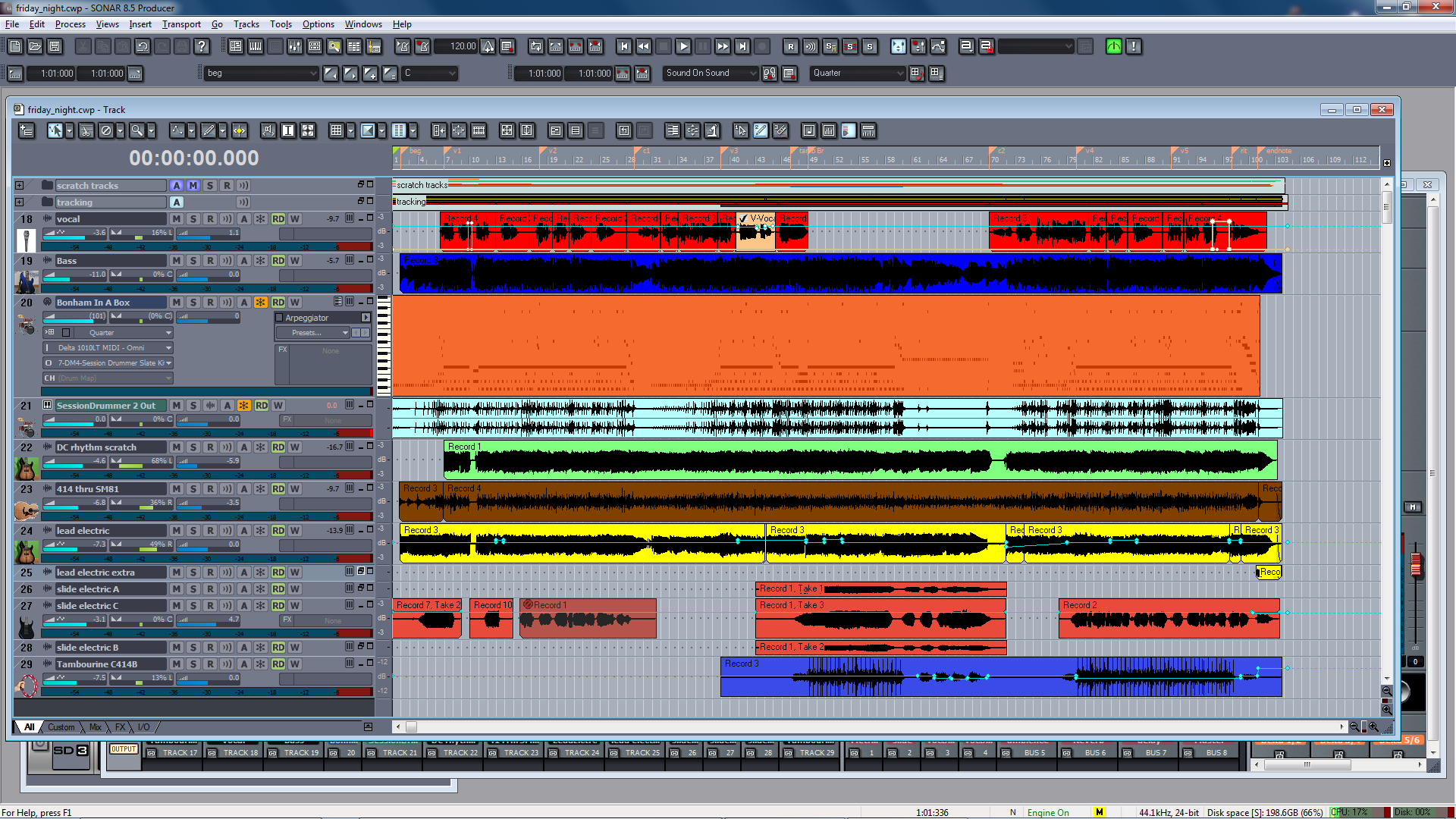Click the tempo field showing 120.00

455,46
